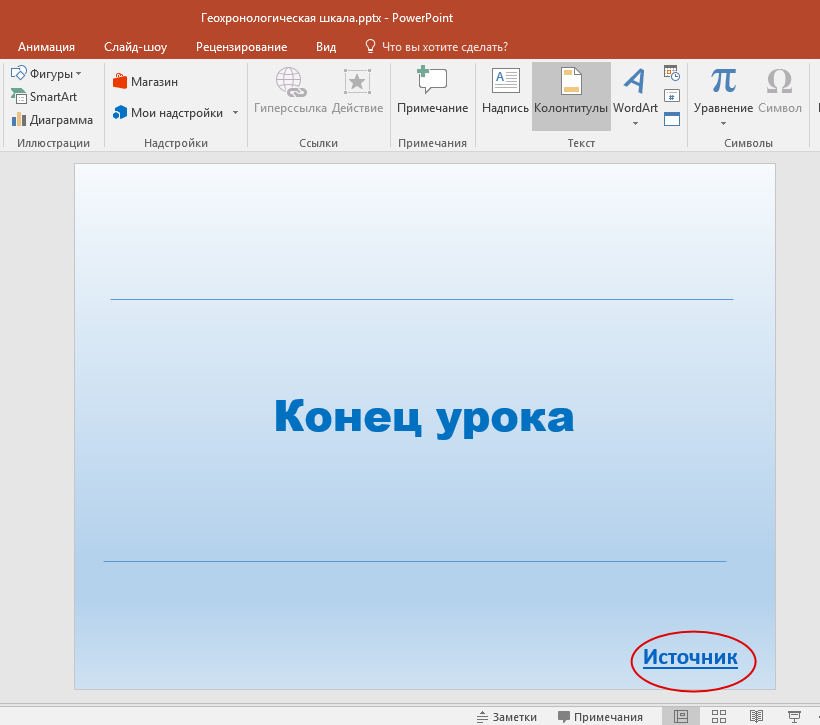The image size is (820, 725).
Task: Start the slide show from status bar
Action: [794, 716]
